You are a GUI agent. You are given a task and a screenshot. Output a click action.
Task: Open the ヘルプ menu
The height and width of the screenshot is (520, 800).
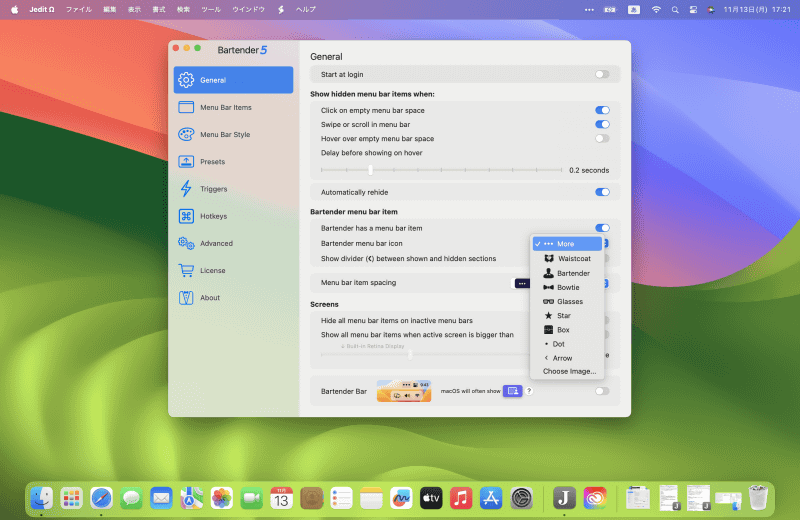pyautogui.click(x=306, y=9)
